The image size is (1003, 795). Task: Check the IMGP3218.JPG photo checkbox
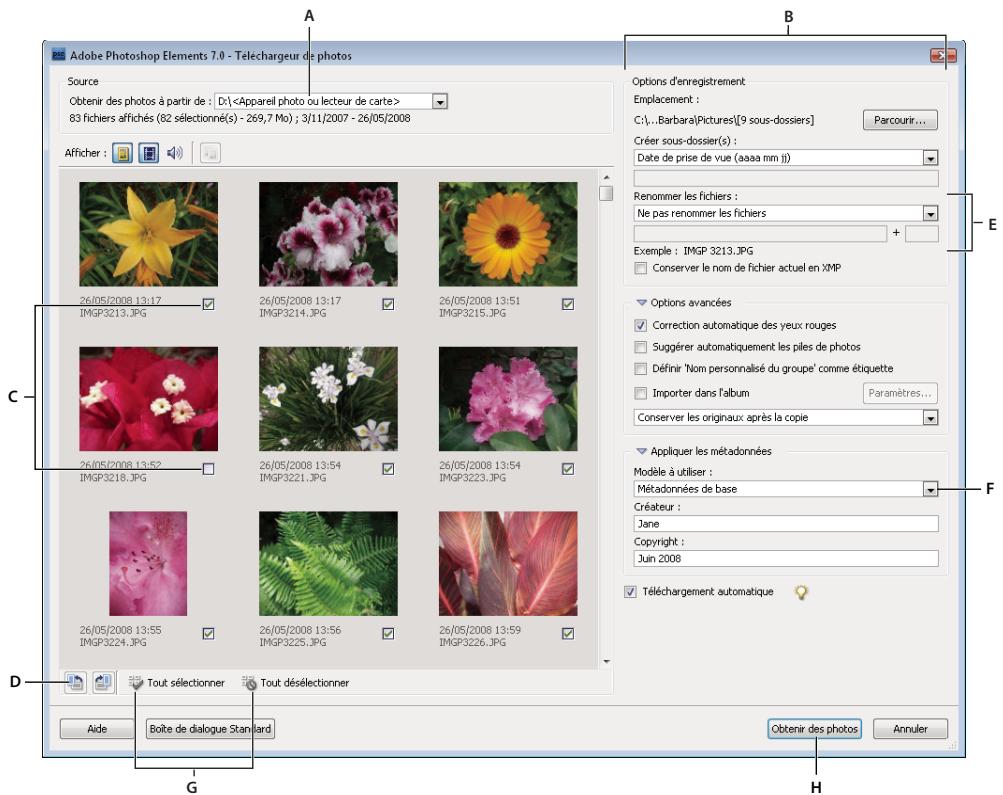pos(209,469)
